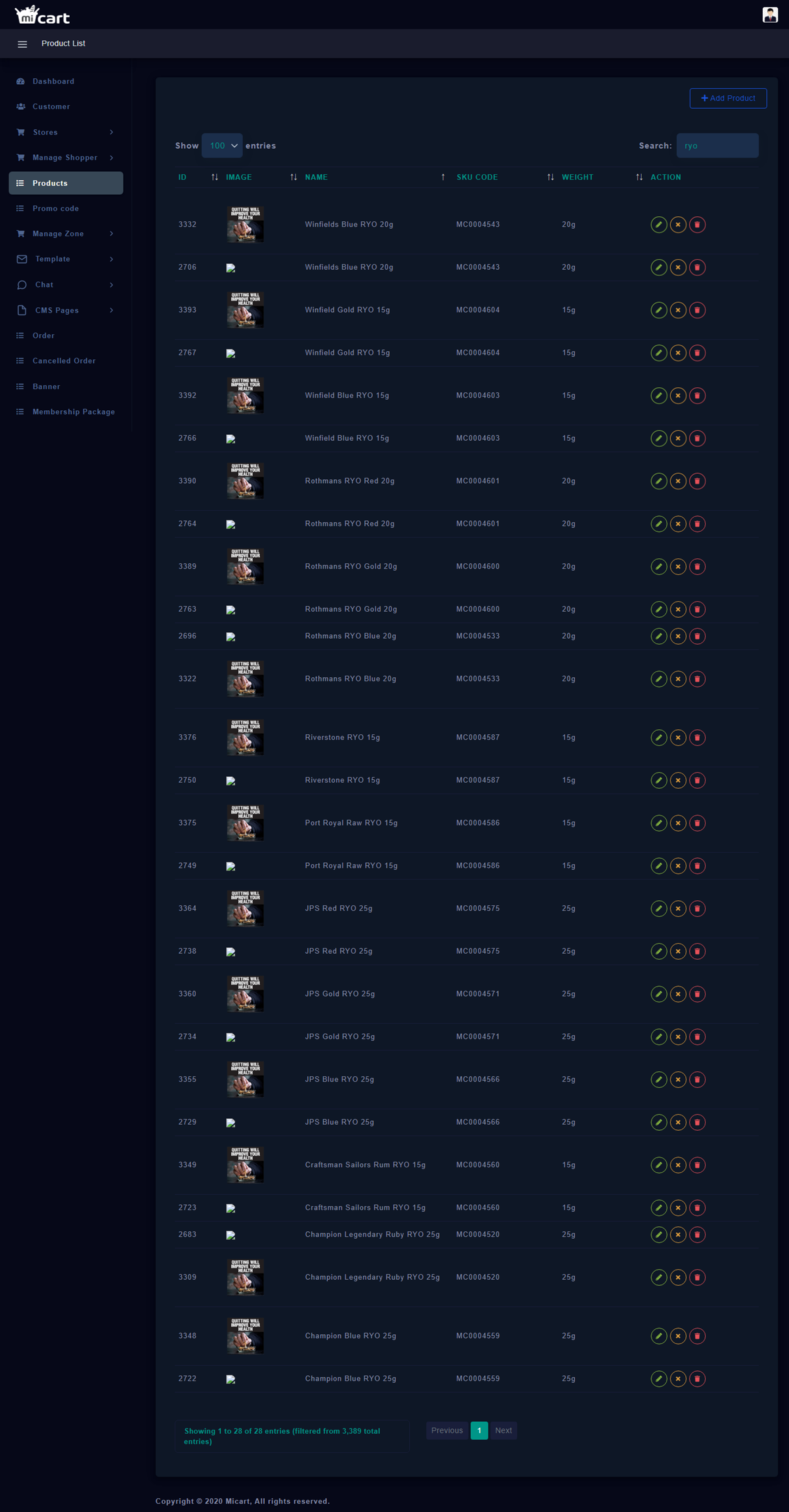Click broken image icon for product 2738
Screen dimensions: 789x1512
coord(231,952)
